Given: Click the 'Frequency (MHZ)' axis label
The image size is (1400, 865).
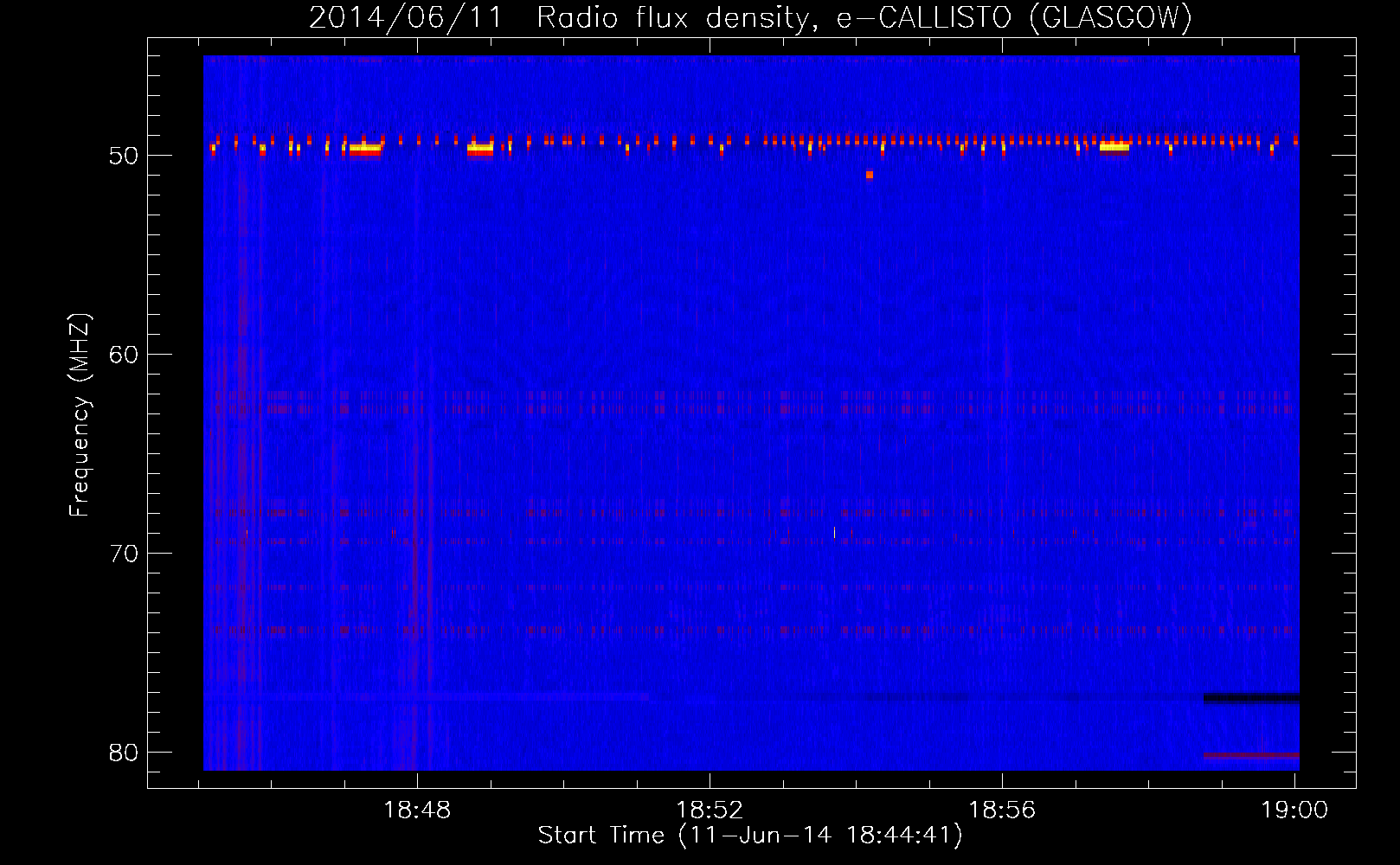Looking at the screenshot, I should 79,415.
